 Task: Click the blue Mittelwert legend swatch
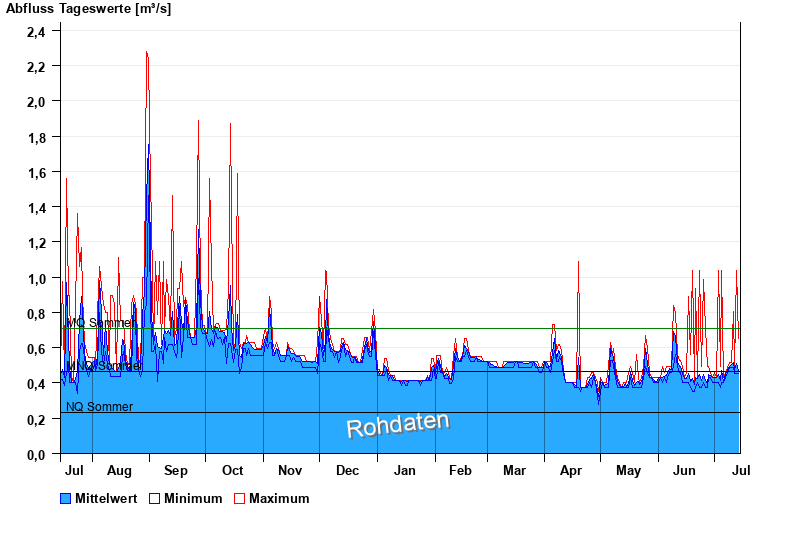[x=66, y=498]
